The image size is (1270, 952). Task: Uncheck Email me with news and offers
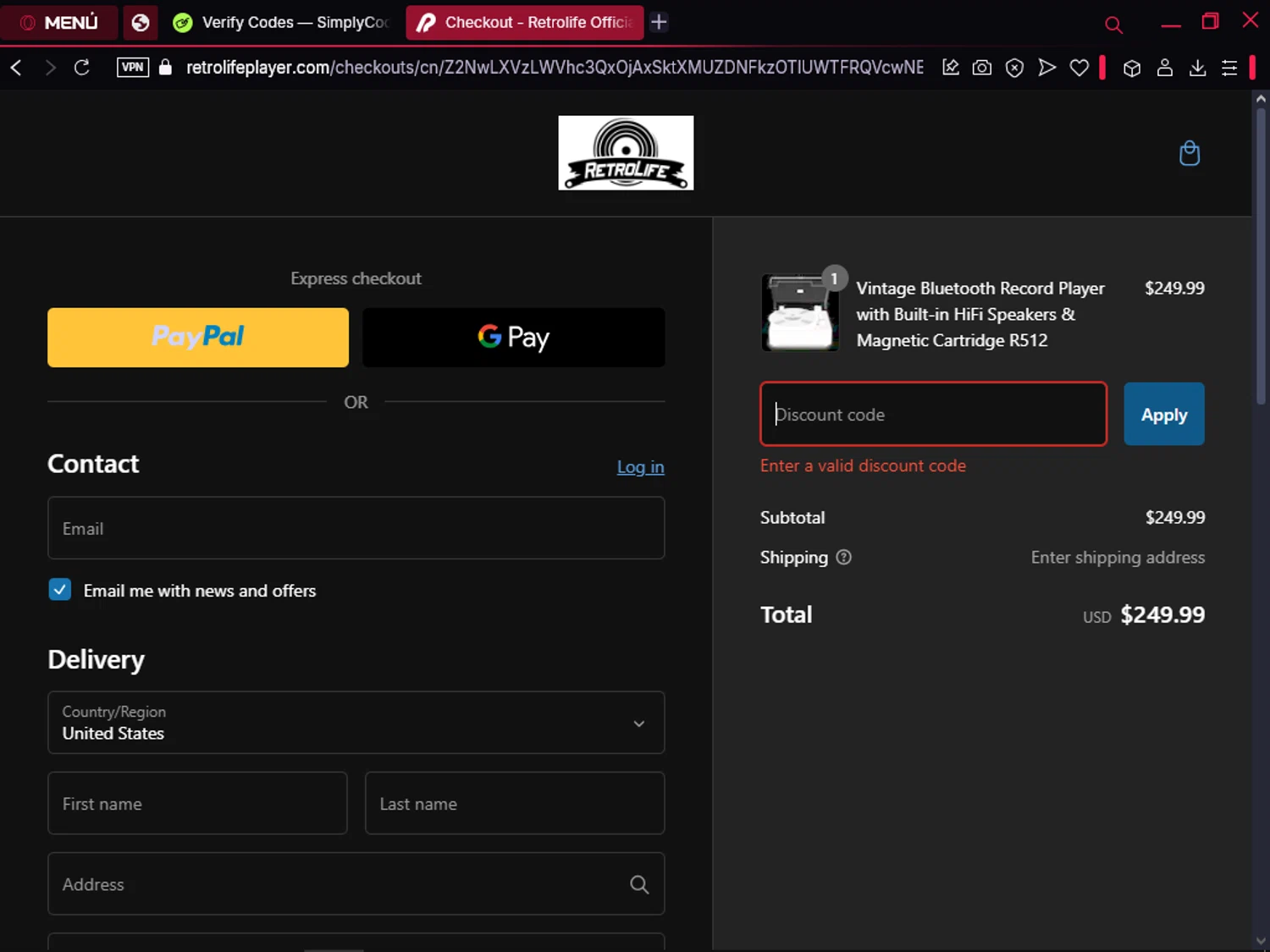(60, 590)
